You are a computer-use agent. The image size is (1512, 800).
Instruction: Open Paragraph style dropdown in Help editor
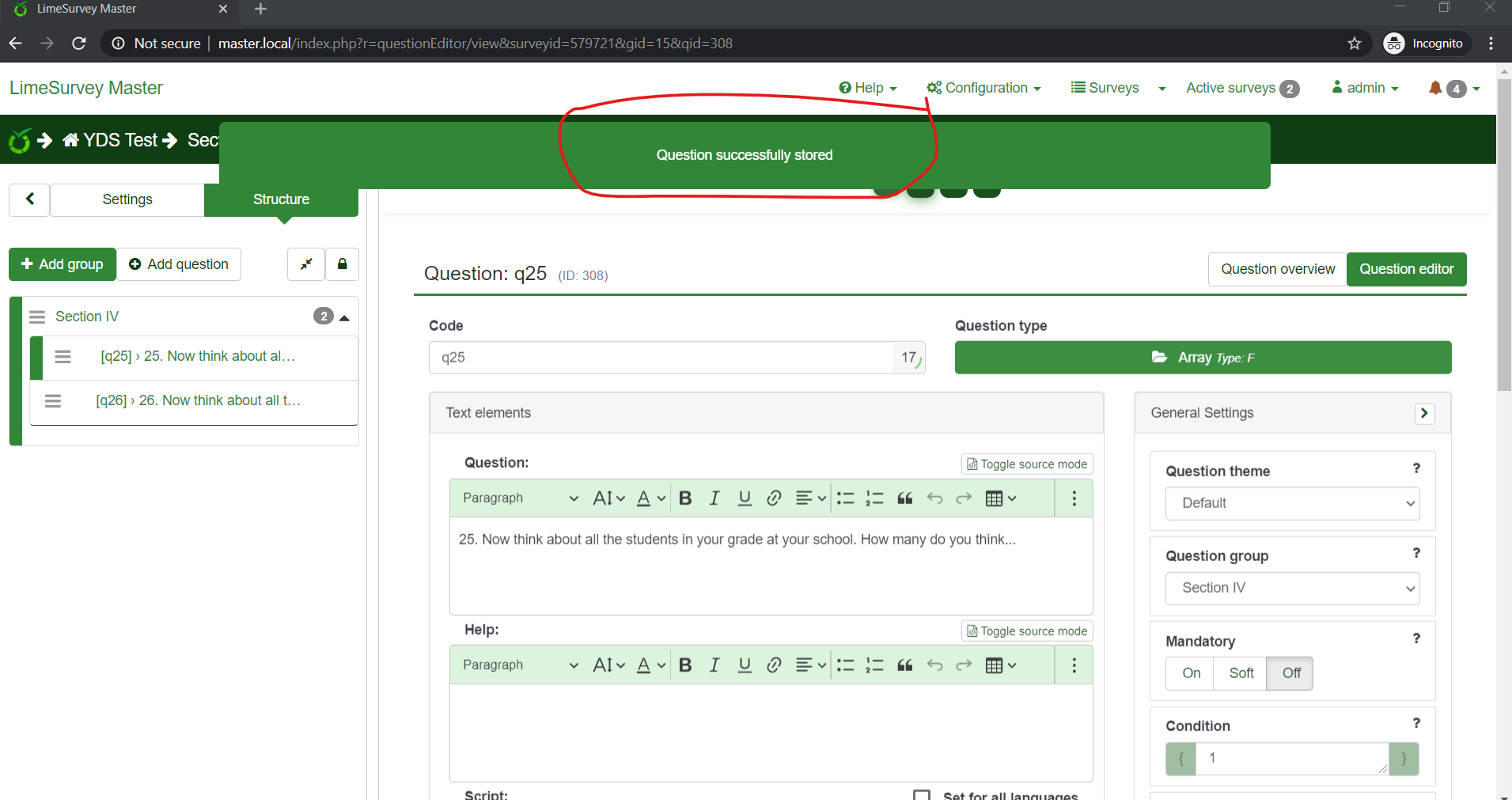click(520, 665)
